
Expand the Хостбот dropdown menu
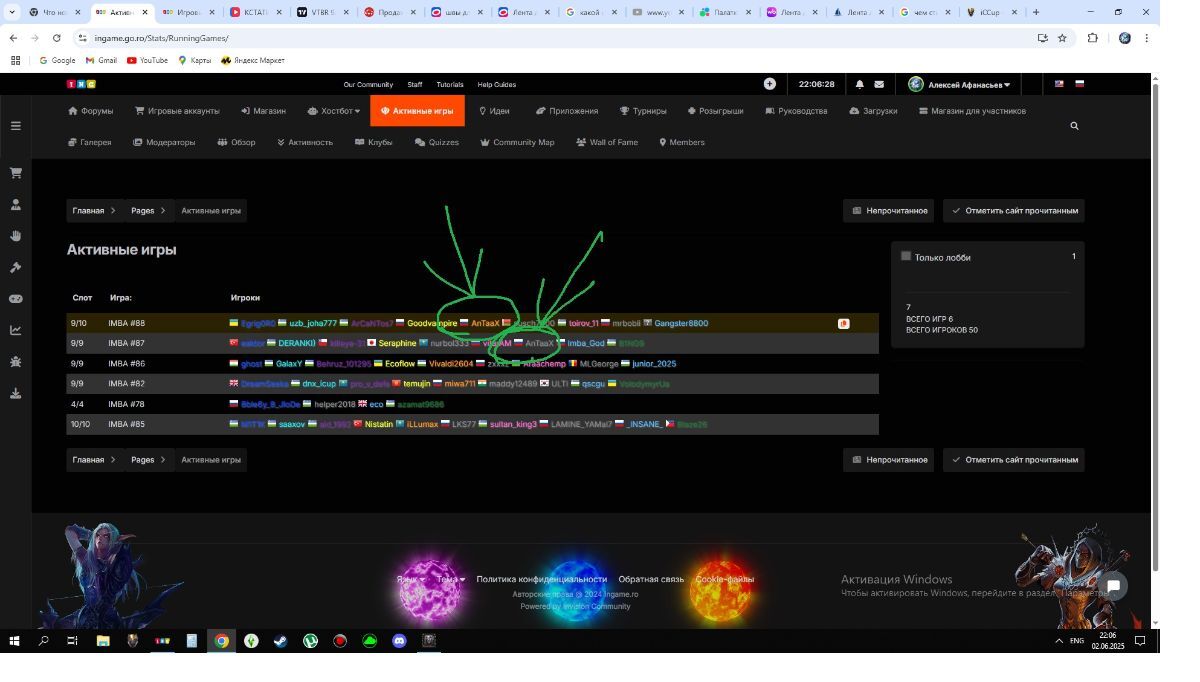pyautogui.click(x=334, y=111)
